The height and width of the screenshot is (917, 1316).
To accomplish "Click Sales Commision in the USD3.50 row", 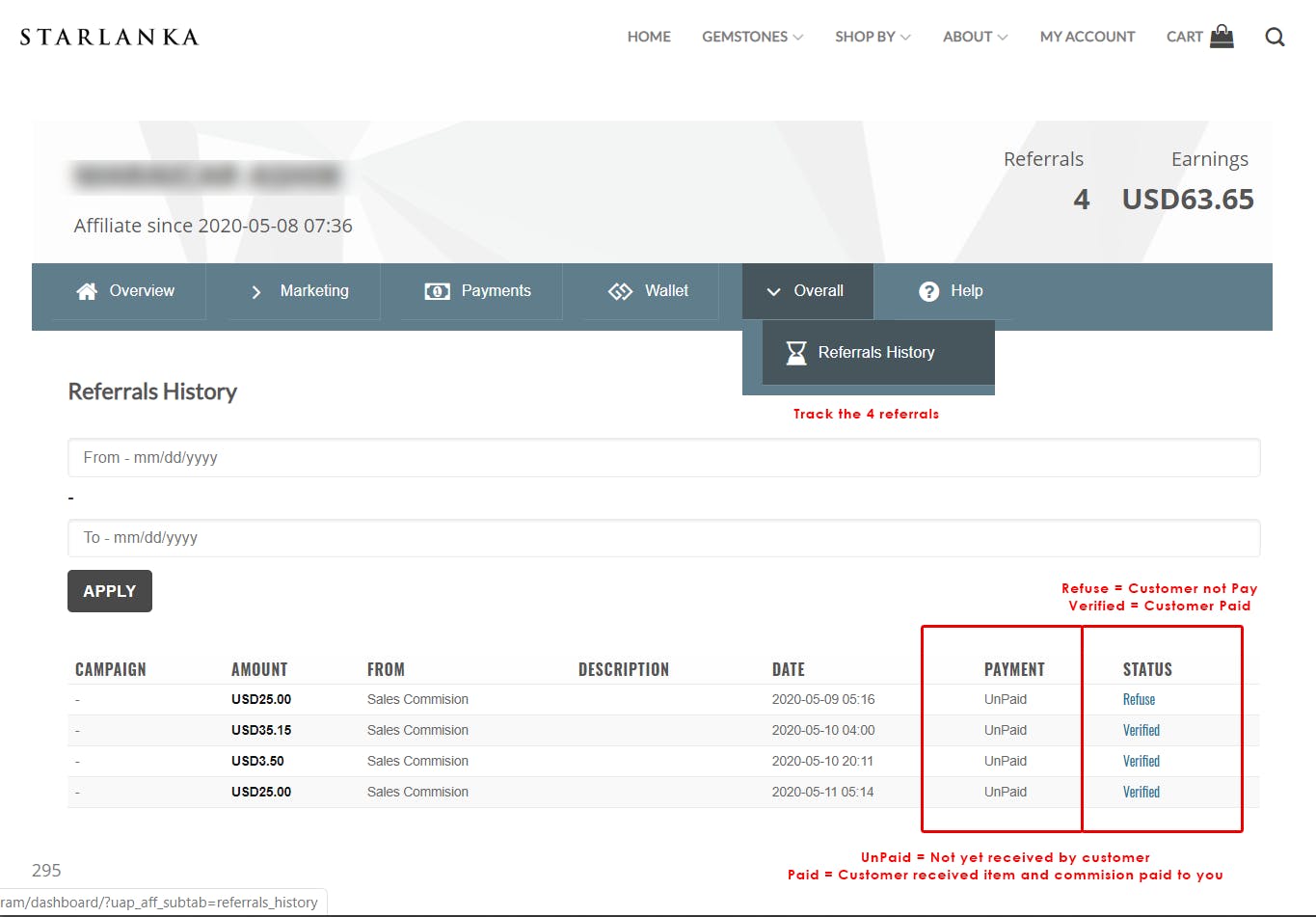I will click(417, 761).
